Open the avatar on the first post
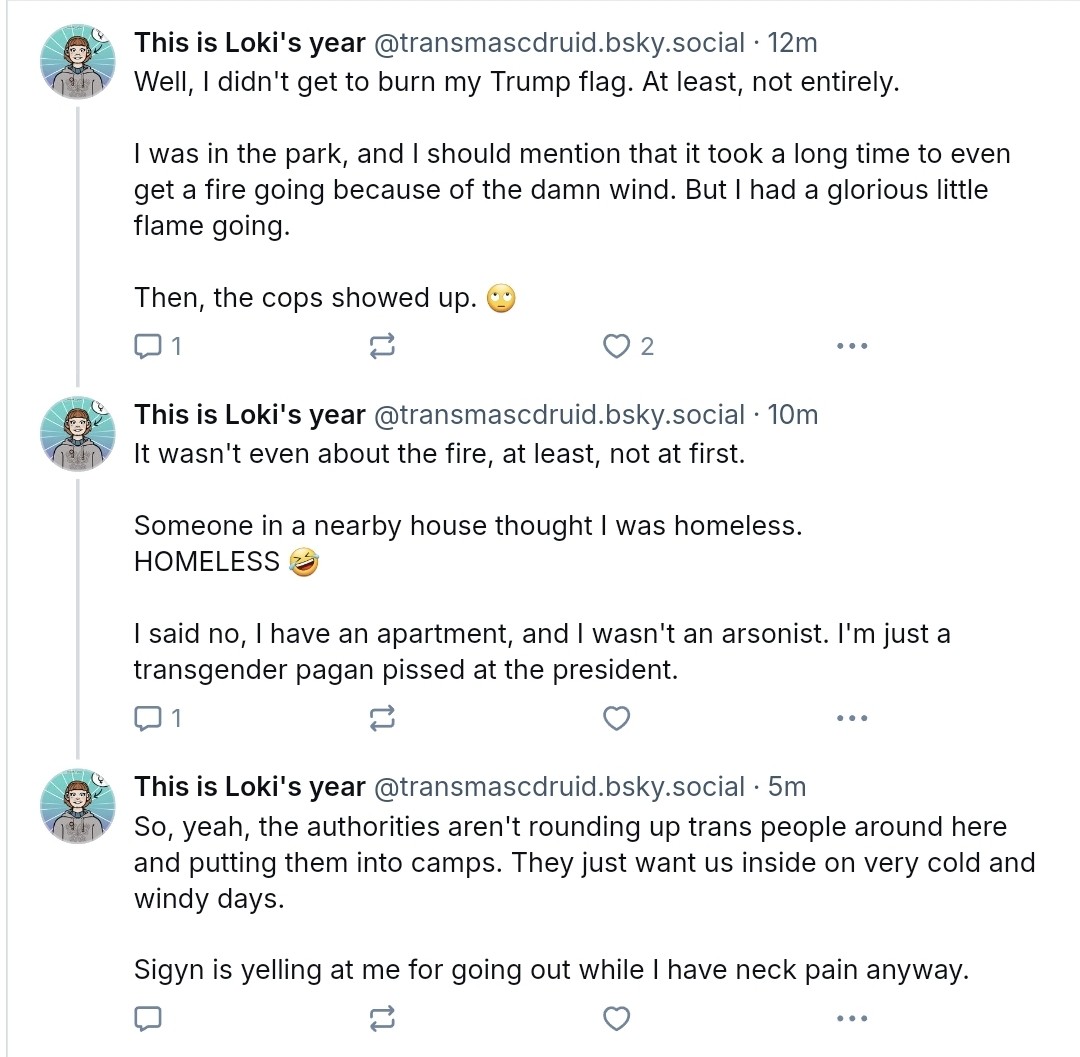1080x1057 pixels. pos(77,61)
